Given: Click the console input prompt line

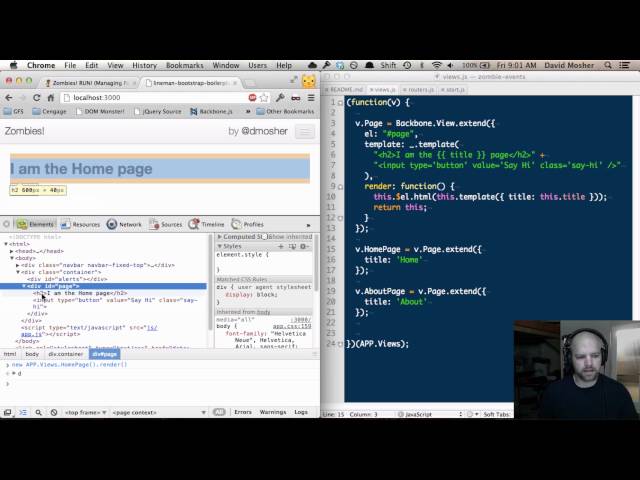Looking at the screenshot, I should [161, 384].
